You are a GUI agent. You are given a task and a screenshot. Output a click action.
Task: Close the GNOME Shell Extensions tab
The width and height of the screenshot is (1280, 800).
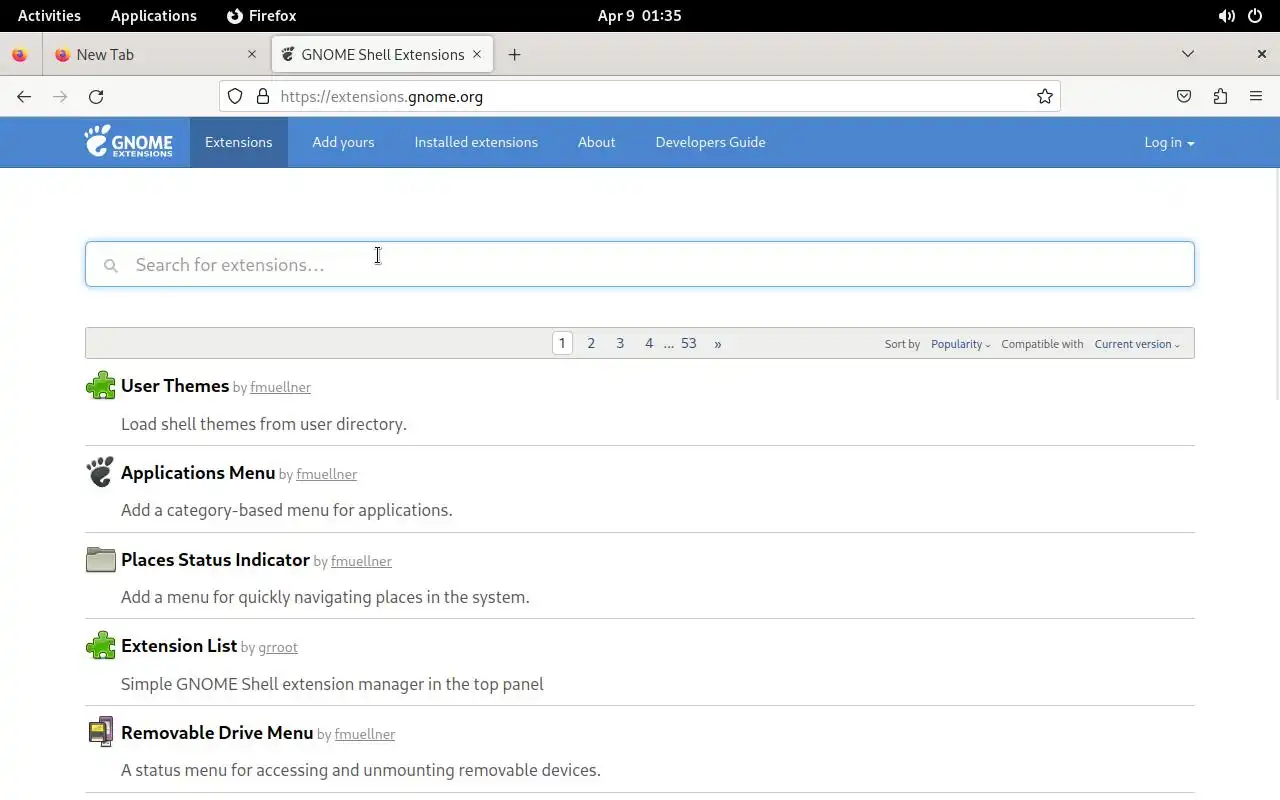(477, 54)
